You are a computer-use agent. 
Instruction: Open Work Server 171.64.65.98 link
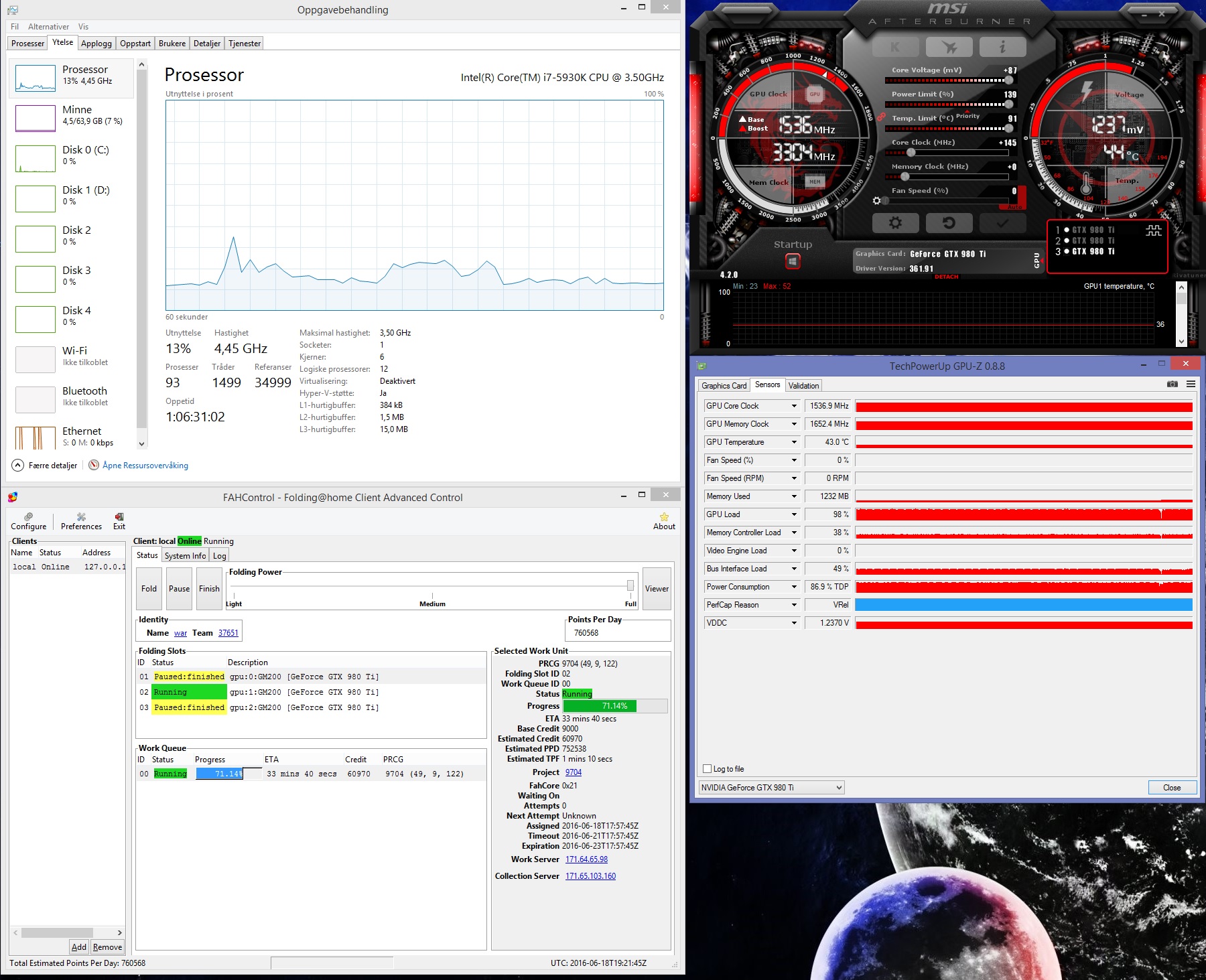pyautogui.click(x=587, y=859)
